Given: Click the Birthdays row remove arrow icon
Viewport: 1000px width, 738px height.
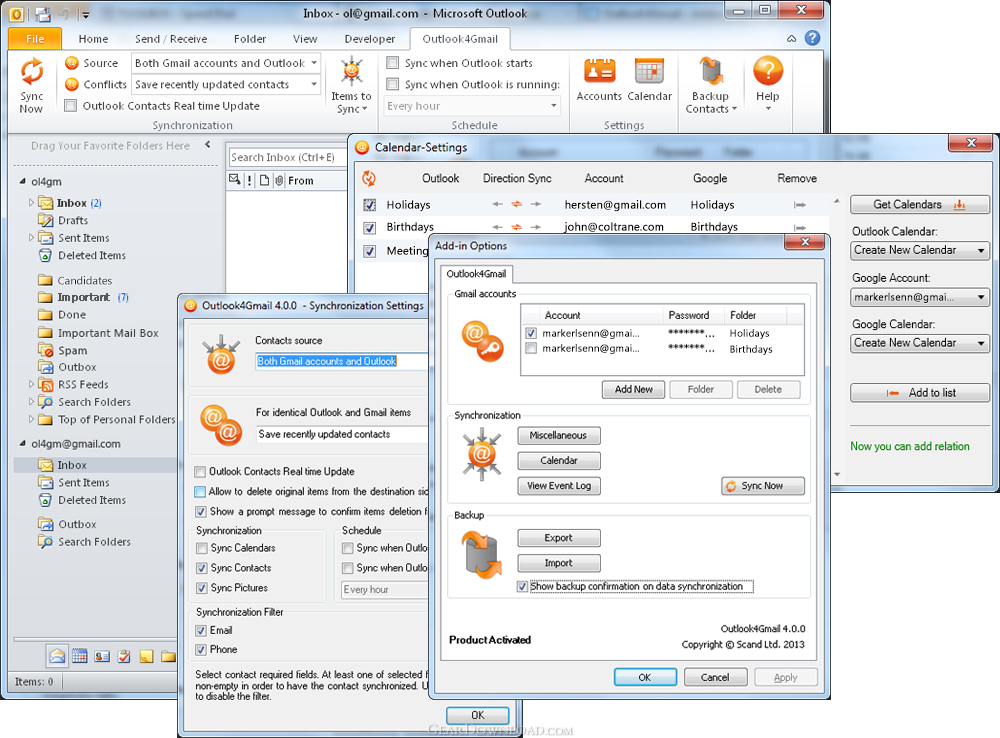Looking at the screenshot, I should click(x=800, y=227).
